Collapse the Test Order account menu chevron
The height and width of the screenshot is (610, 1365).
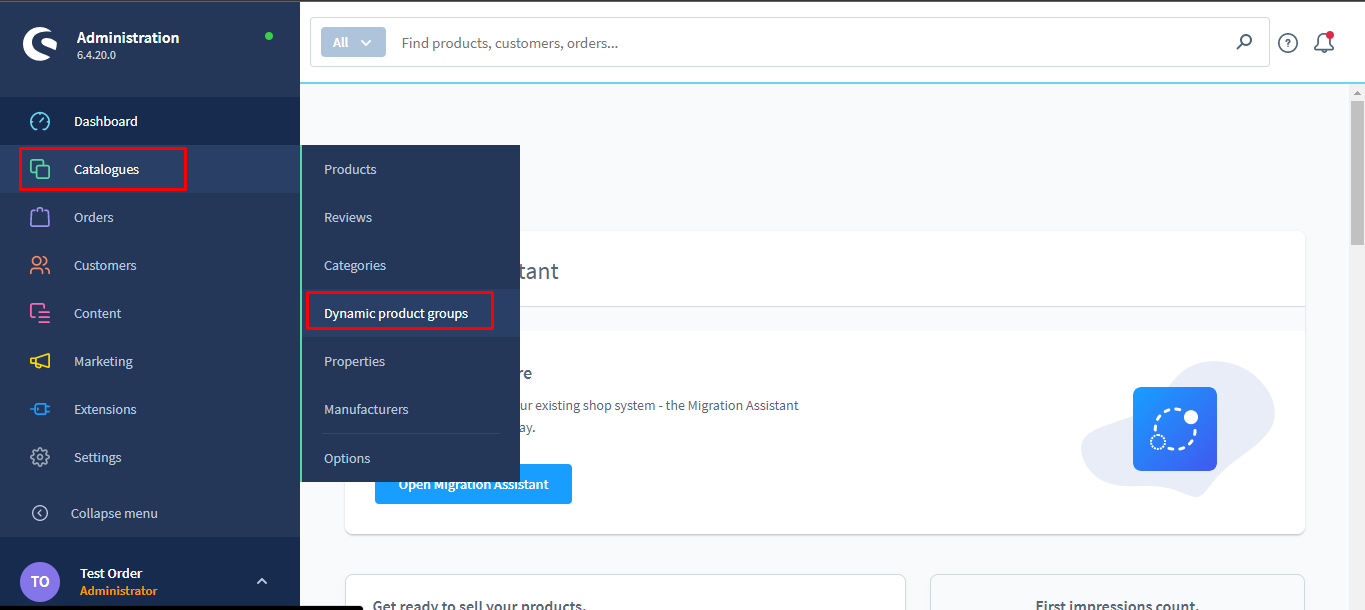pos(261,580)
